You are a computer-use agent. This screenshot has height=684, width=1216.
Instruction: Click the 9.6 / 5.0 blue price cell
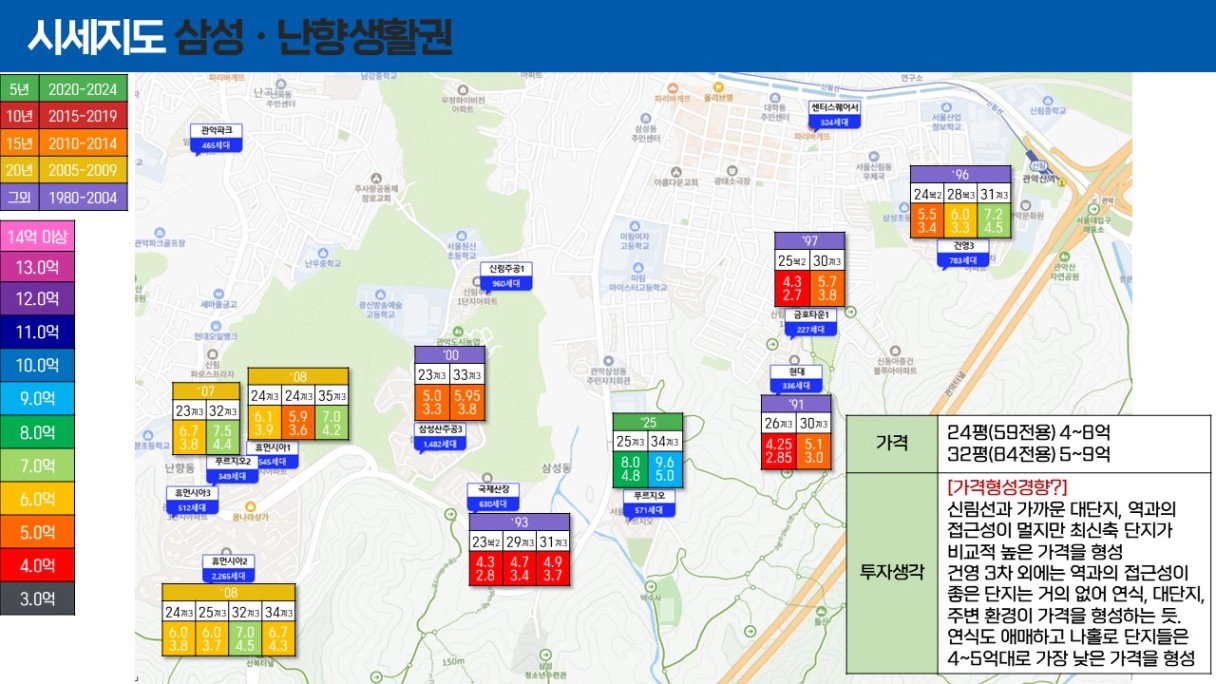[x=665, y=470]
